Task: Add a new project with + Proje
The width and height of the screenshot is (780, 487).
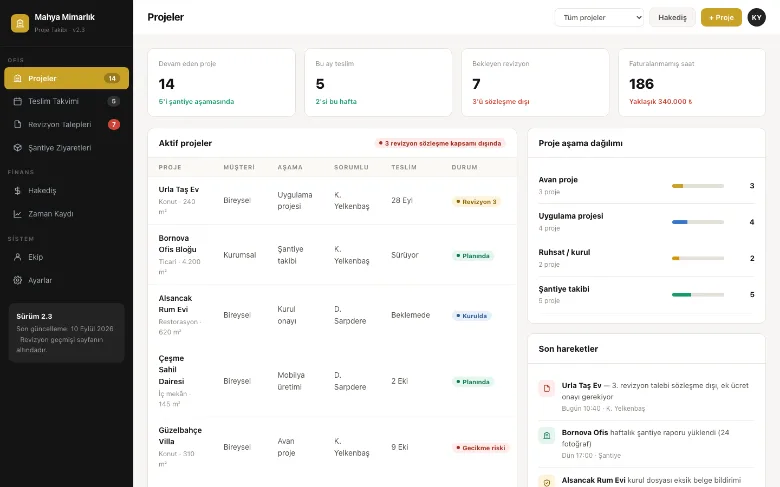Action: pos(721,17)
